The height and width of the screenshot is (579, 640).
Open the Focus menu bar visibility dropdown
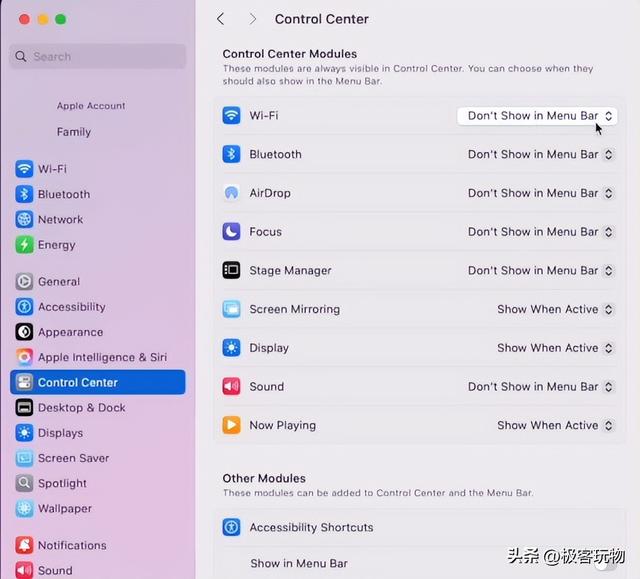tap(540, 232)
